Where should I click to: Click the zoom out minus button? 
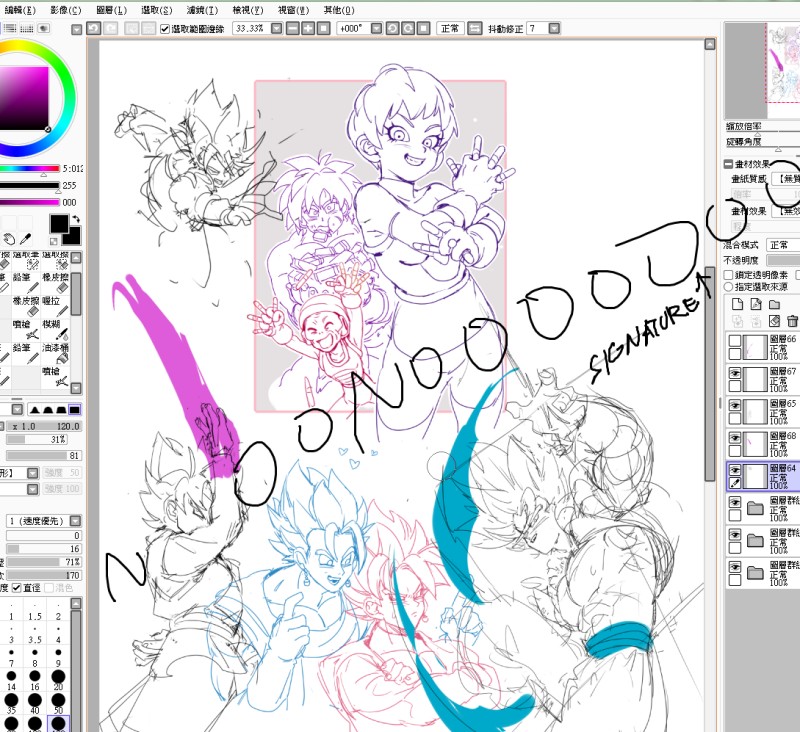tap(293, 29)
